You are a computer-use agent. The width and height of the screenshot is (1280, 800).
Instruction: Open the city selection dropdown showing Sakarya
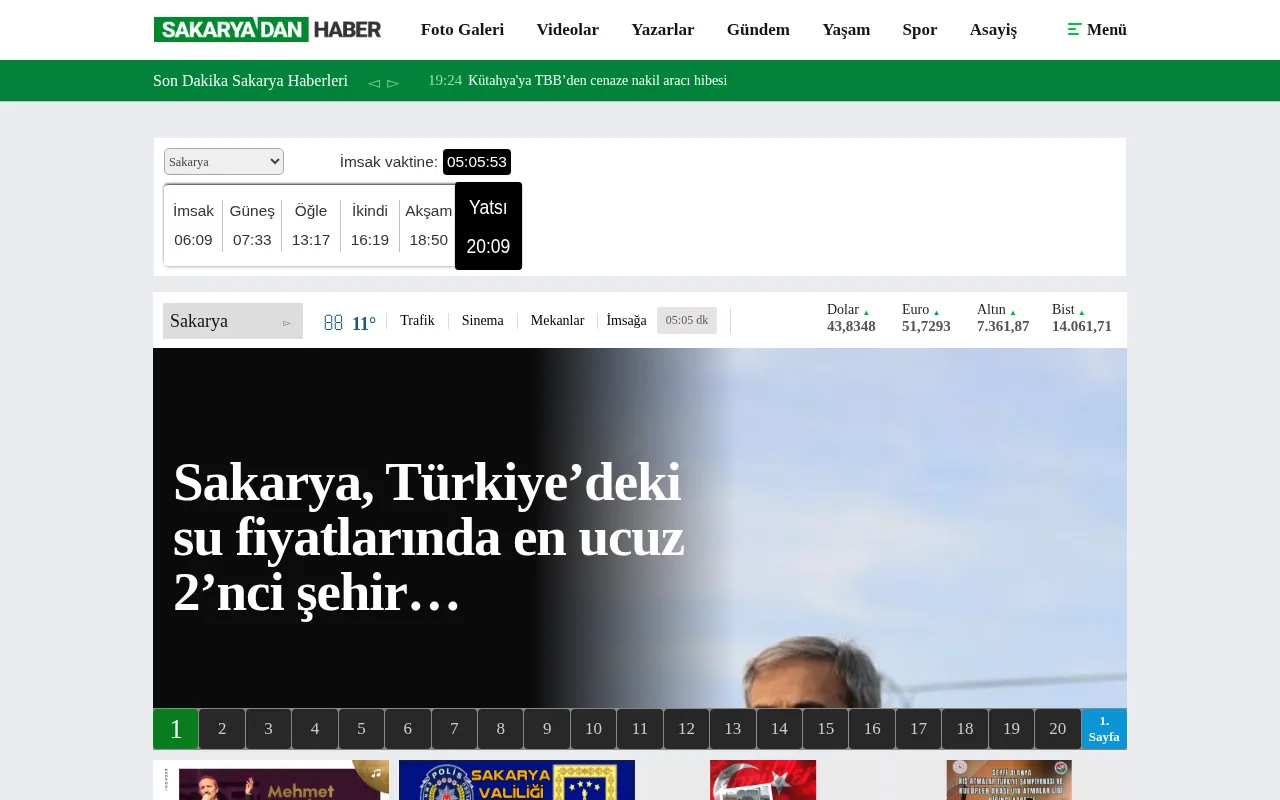tap(223, 161)
